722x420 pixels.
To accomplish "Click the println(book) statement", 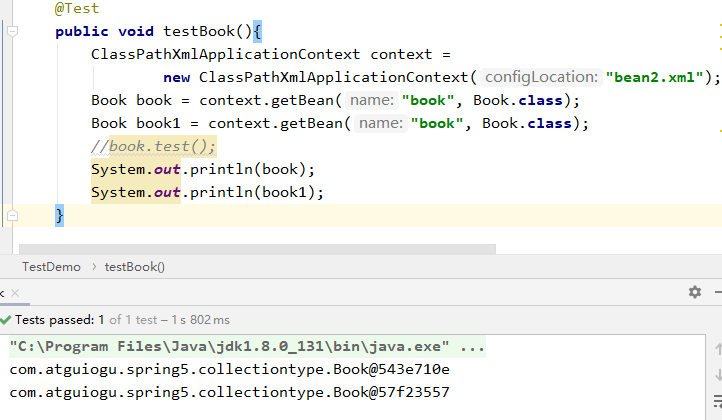I will [203, 169].
